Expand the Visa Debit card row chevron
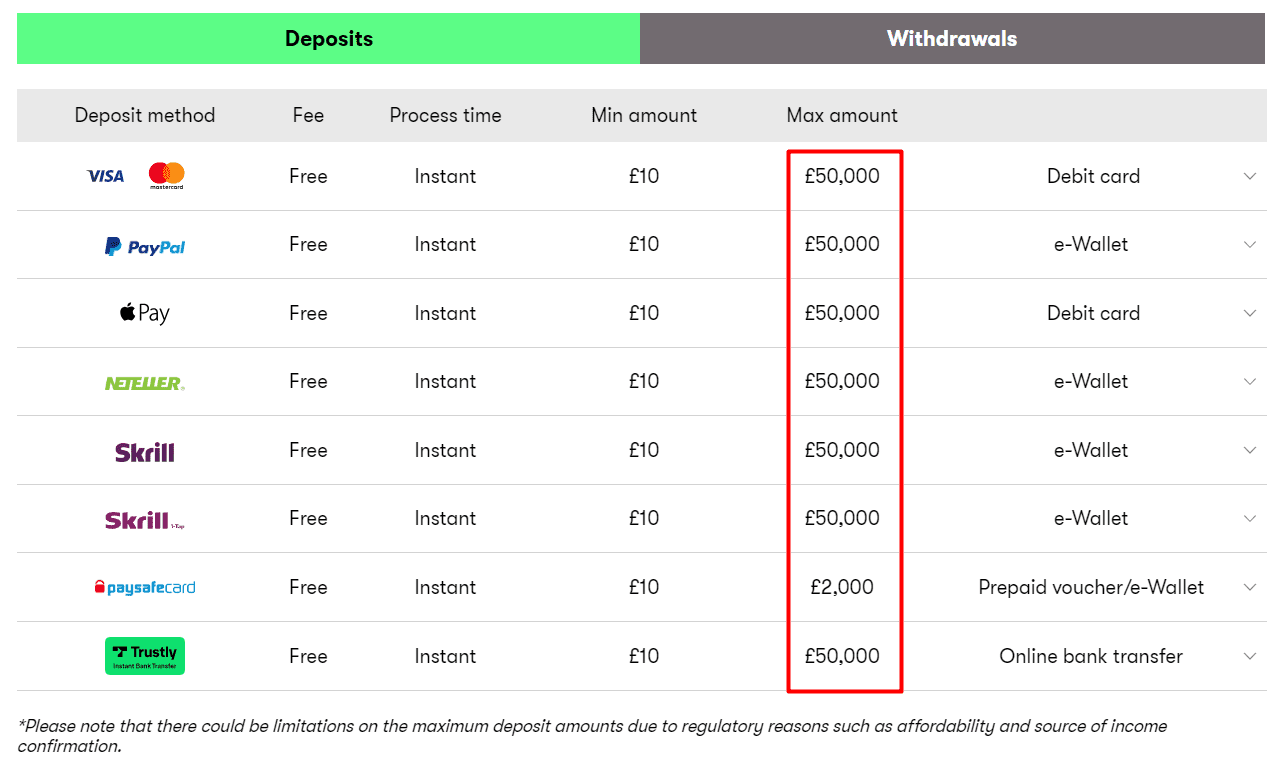 [1250, 176]
